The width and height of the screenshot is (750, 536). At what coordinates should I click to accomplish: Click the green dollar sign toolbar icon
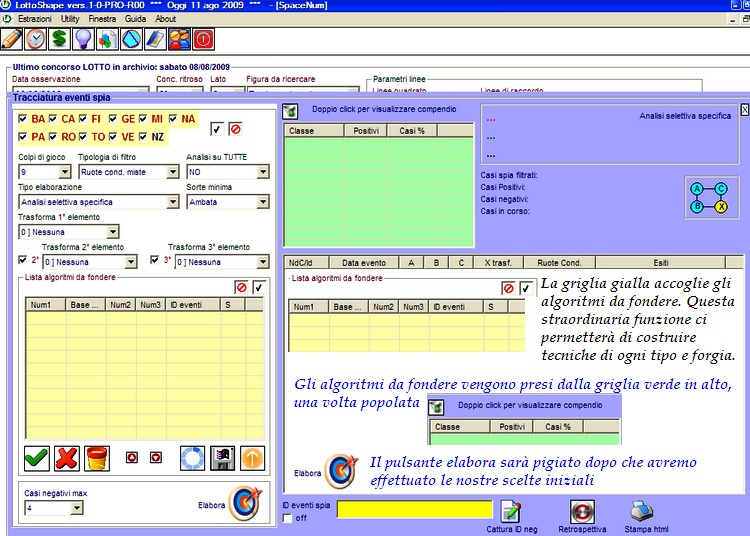[x=59, y=39]
